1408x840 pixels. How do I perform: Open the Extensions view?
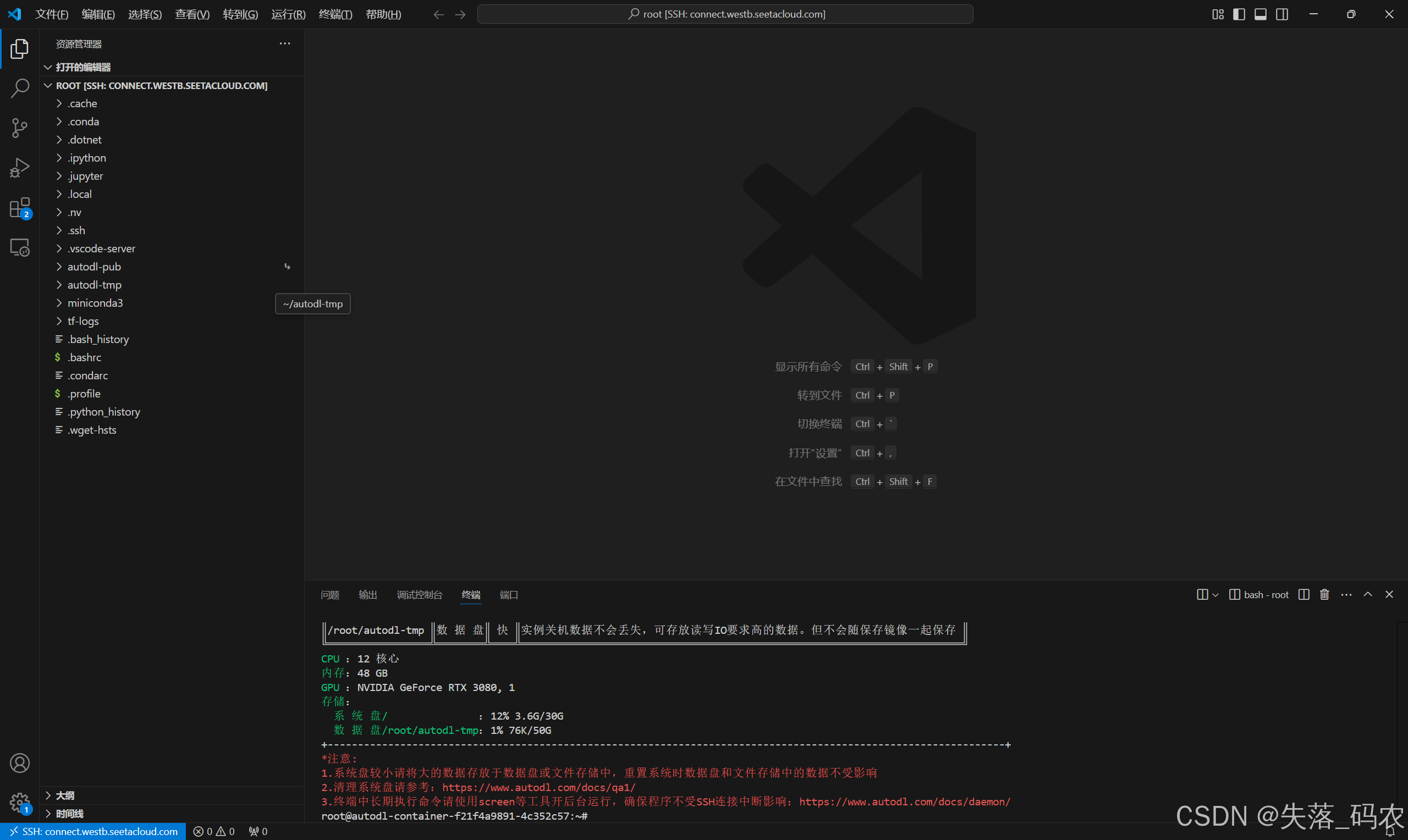click(20, 208)
